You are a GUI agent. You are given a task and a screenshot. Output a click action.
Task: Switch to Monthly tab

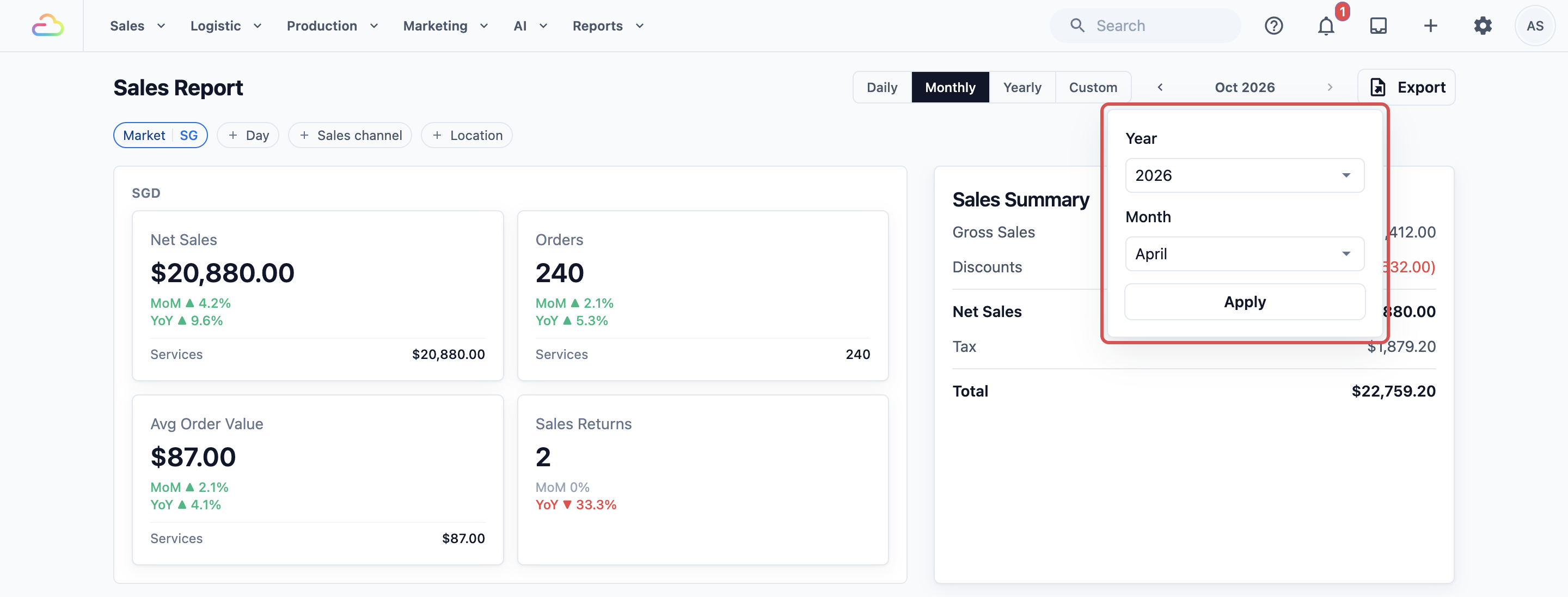(950, 87)
